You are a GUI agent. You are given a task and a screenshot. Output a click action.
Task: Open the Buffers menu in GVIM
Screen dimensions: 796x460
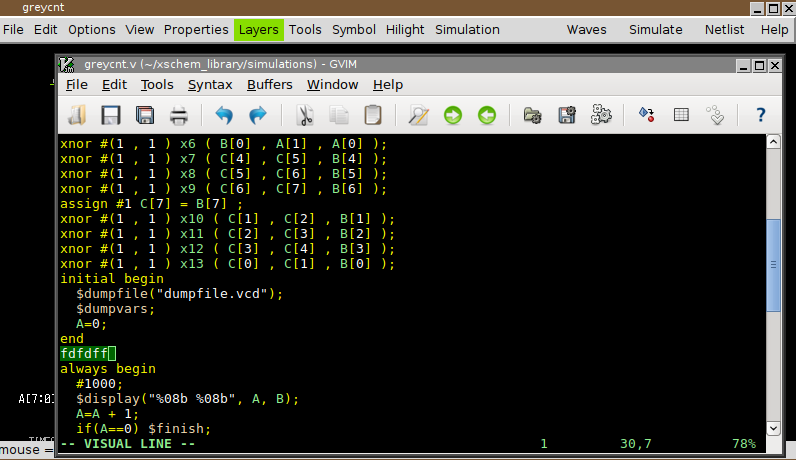269,85
